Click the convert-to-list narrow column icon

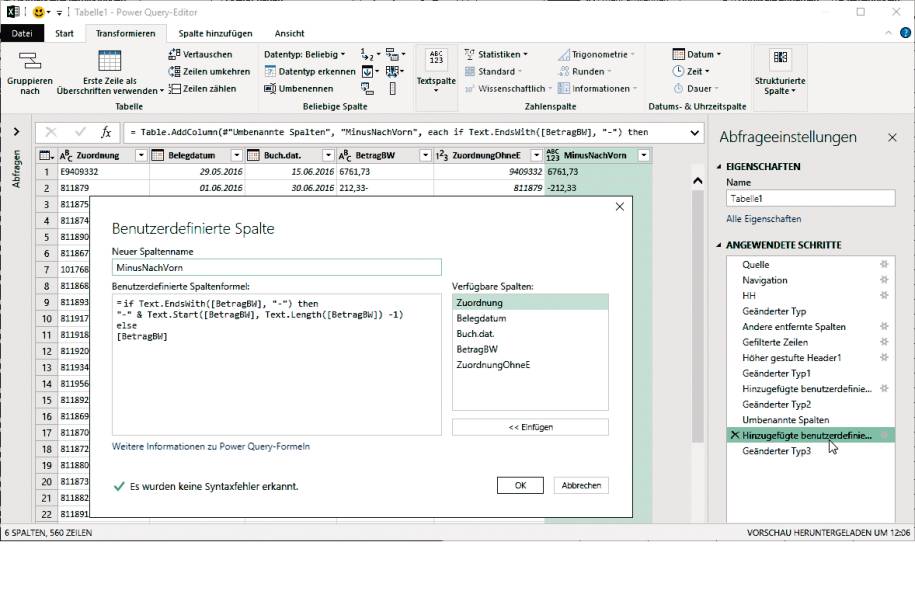coord(393,89)
